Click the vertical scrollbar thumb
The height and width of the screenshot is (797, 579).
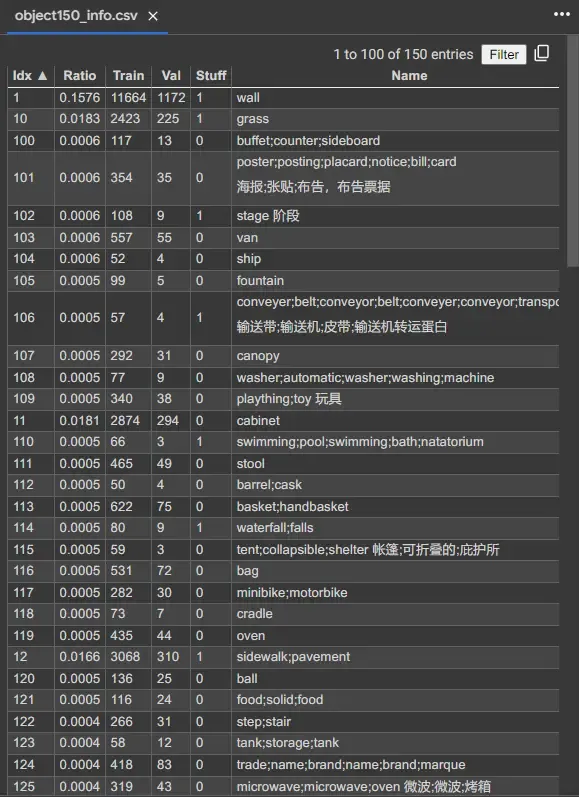(x=572, y=151)
